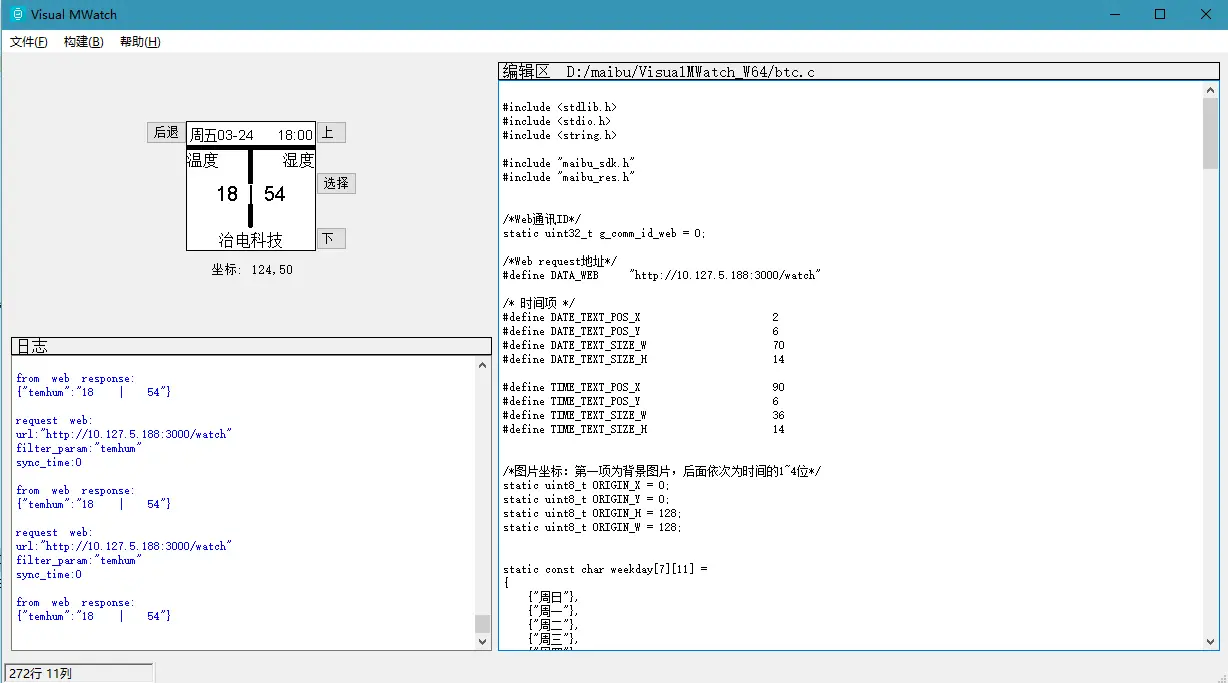The width and height of the screenshot is (1228, 683).
Task: Click the {"周一"} array entry
Action: (553, 611)
